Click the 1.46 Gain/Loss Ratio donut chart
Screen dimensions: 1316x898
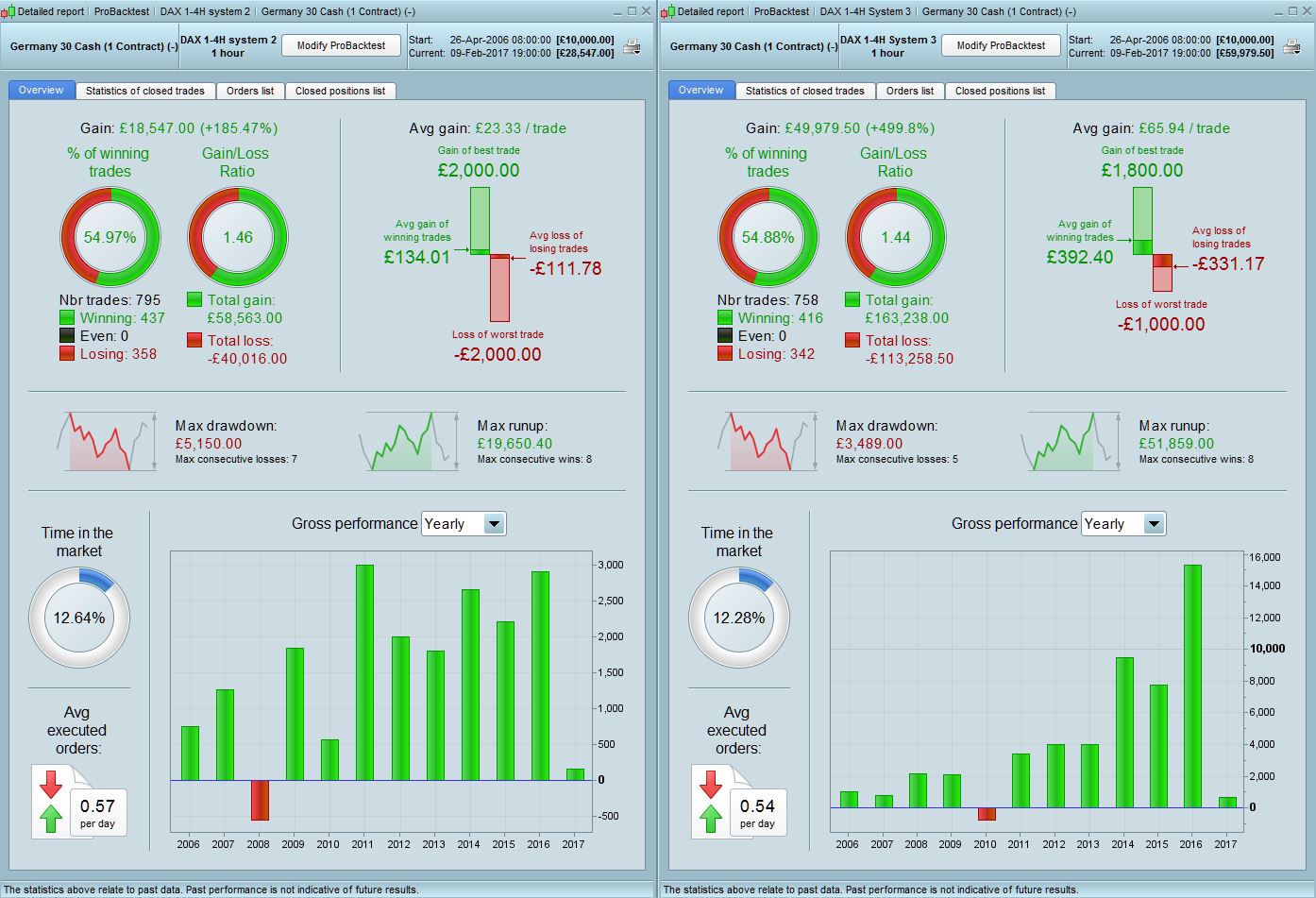(238, 237)
